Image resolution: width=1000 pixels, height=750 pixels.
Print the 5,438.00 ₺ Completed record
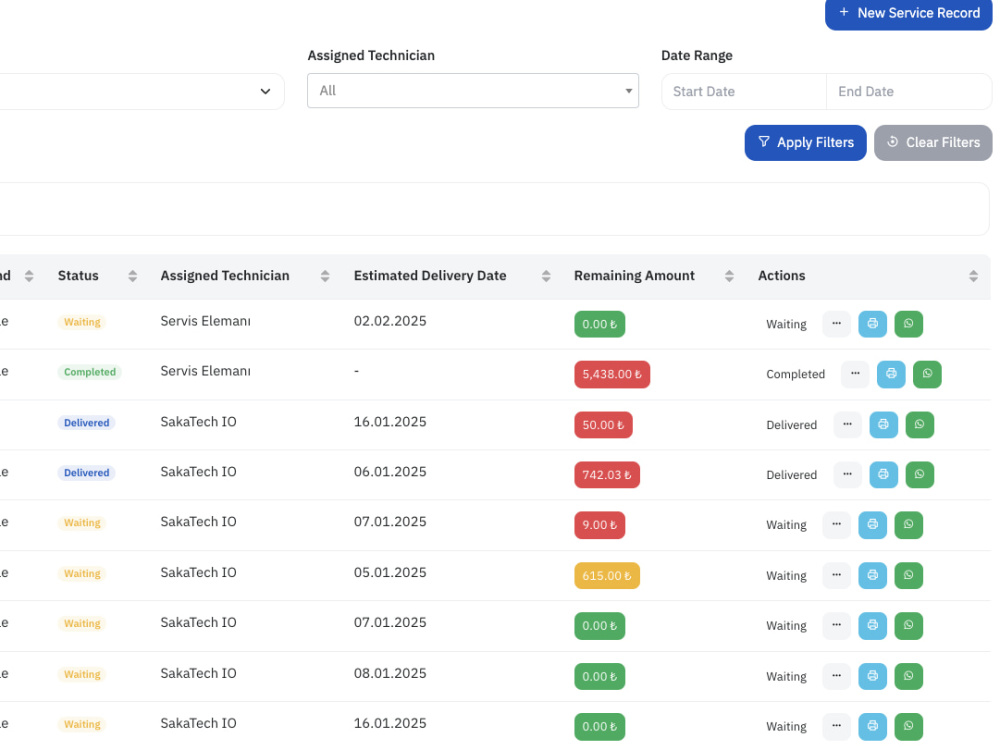[x=890, y=374]
